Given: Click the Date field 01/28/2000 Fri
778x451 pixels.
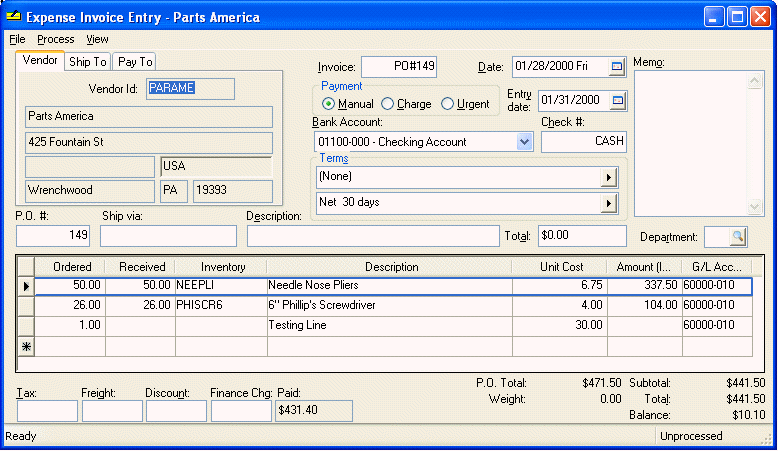Looking at the screenshot, I should (x=561, y=66).
